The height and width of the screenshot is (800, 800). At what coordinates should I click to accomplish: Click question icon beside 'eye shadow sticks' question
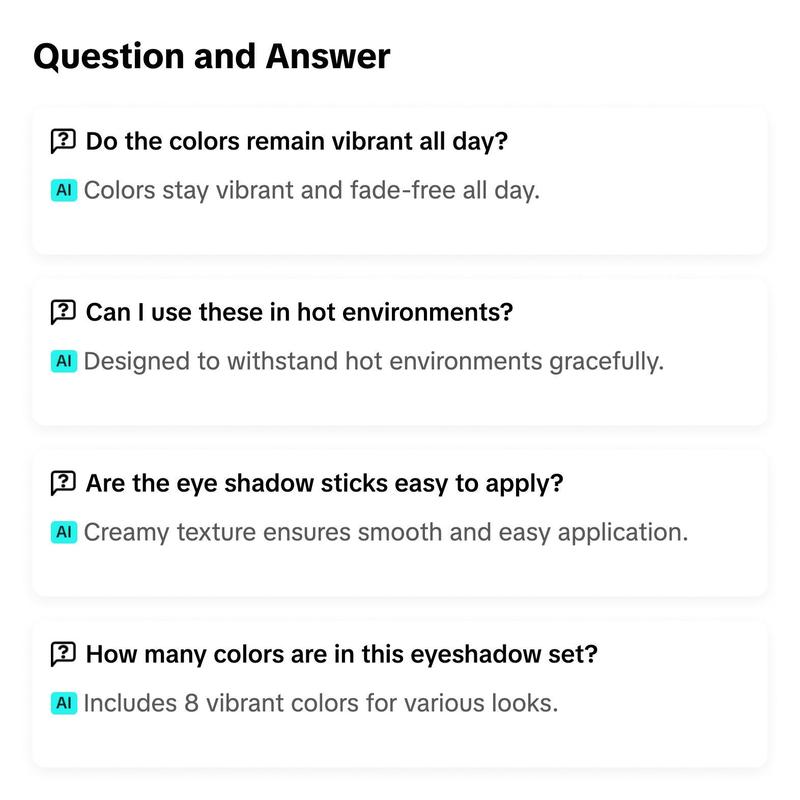(x=63, y=483)
